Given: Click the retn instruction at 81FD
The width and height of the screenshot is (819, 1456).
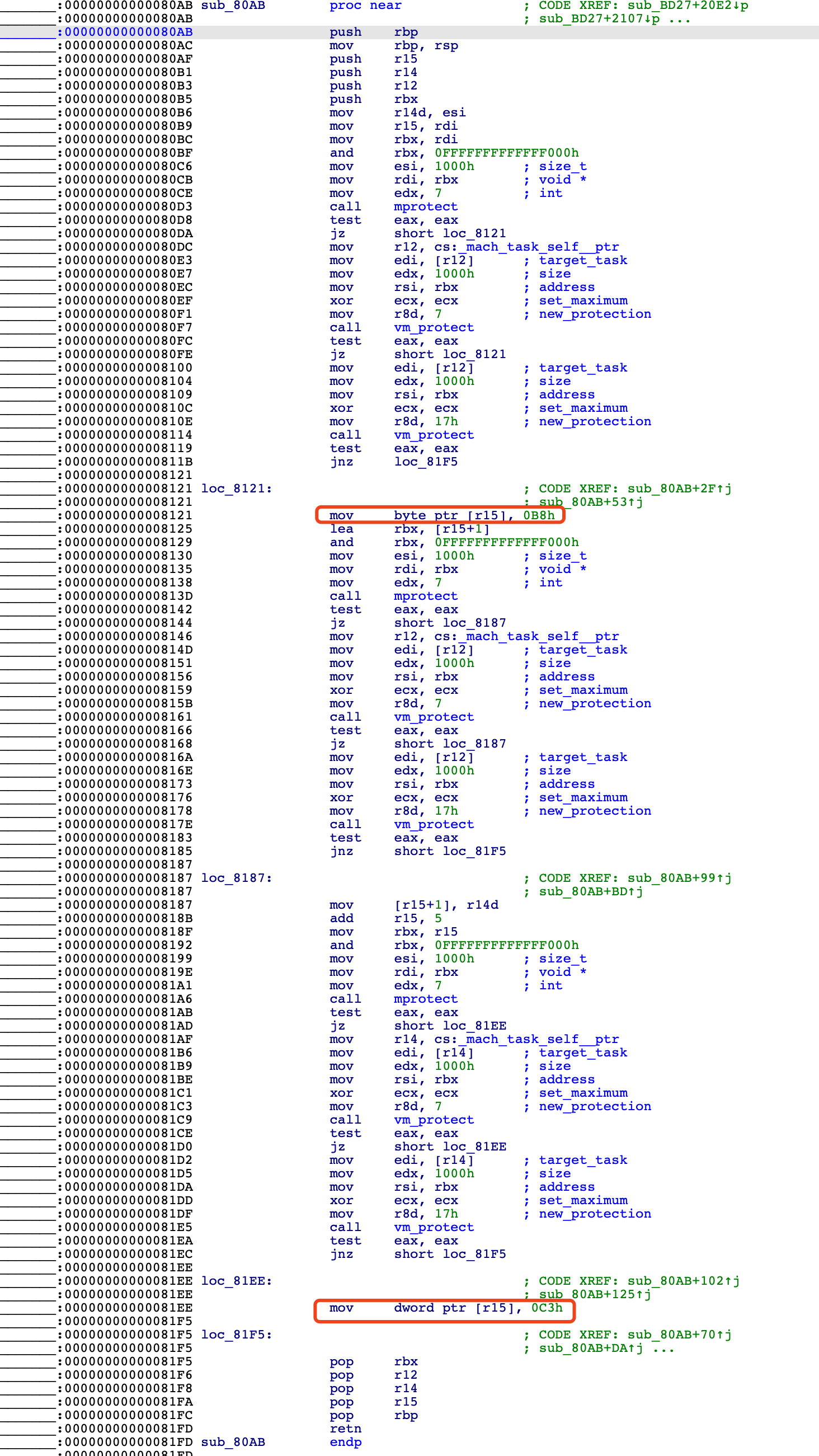Looking at the screenshot, I should point(345,1429).
